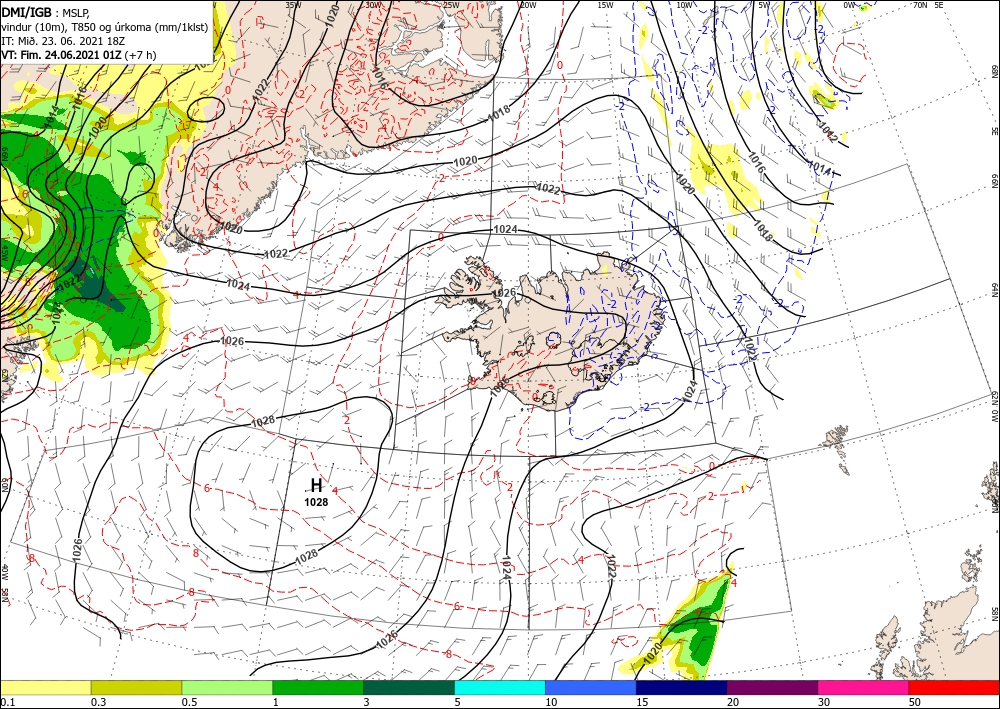Click the olive 0.3 legend color segment
Viewport: 1000px width, 709px height.
coord(136,687)
